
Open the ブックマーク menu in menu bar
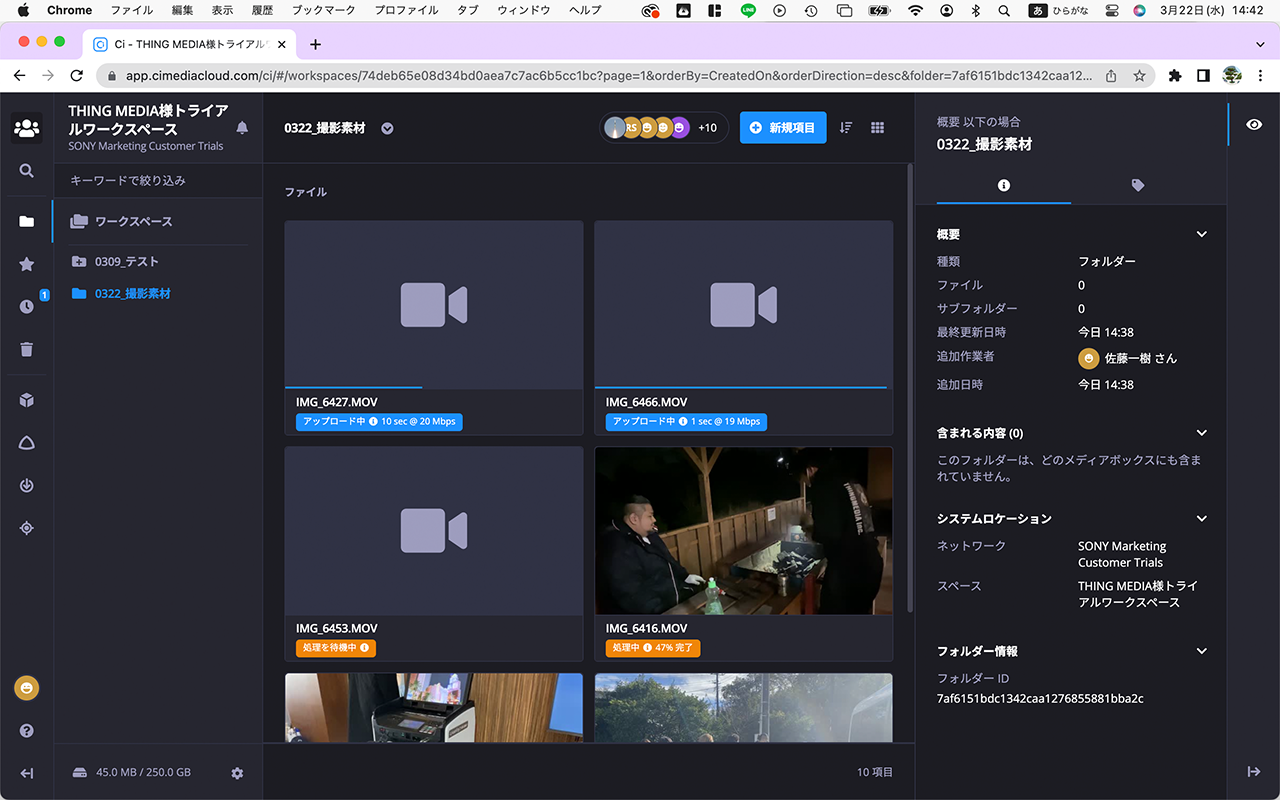(324, 10)
